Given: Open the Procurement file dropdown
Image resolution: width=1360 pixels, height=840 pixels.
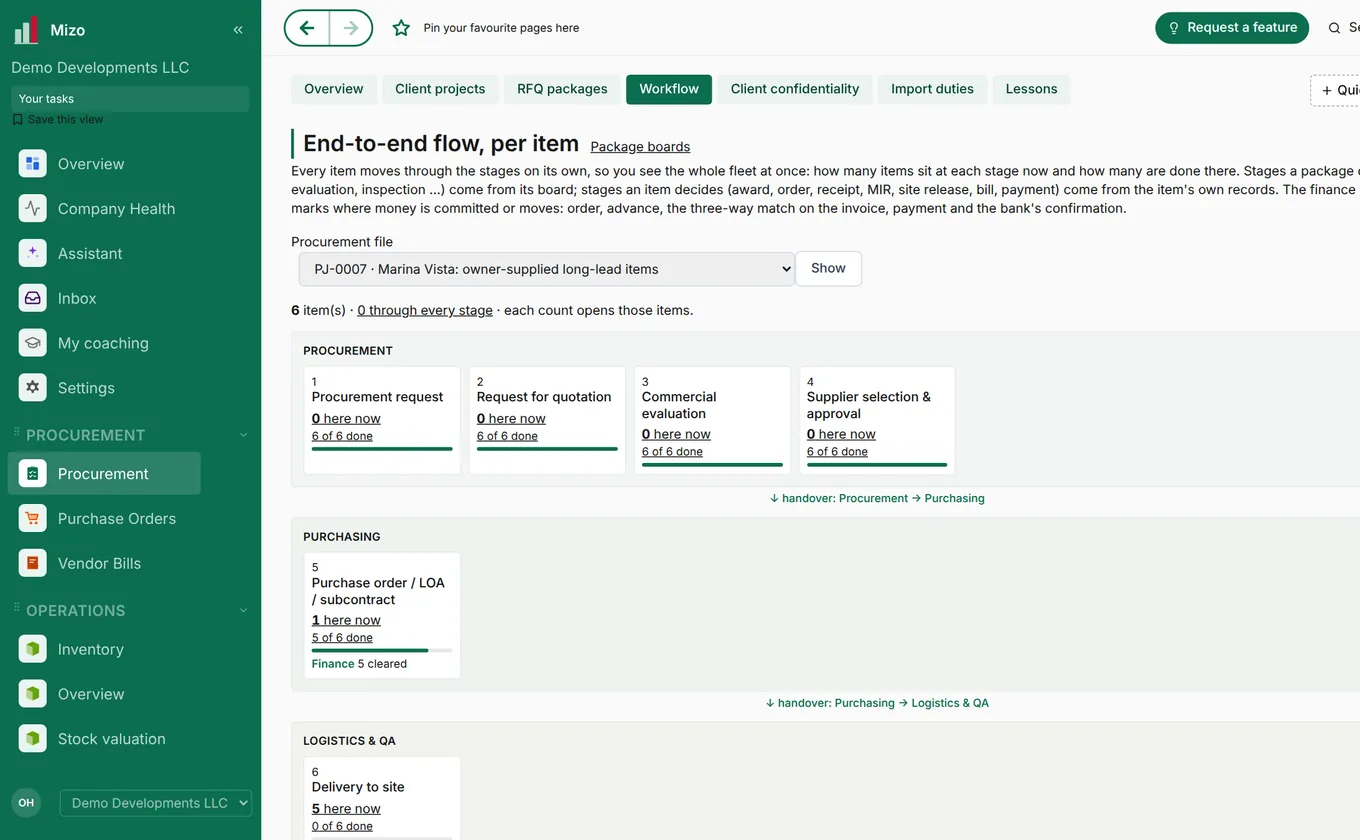Looking at the screenshot, I should [x=547, y=269].
